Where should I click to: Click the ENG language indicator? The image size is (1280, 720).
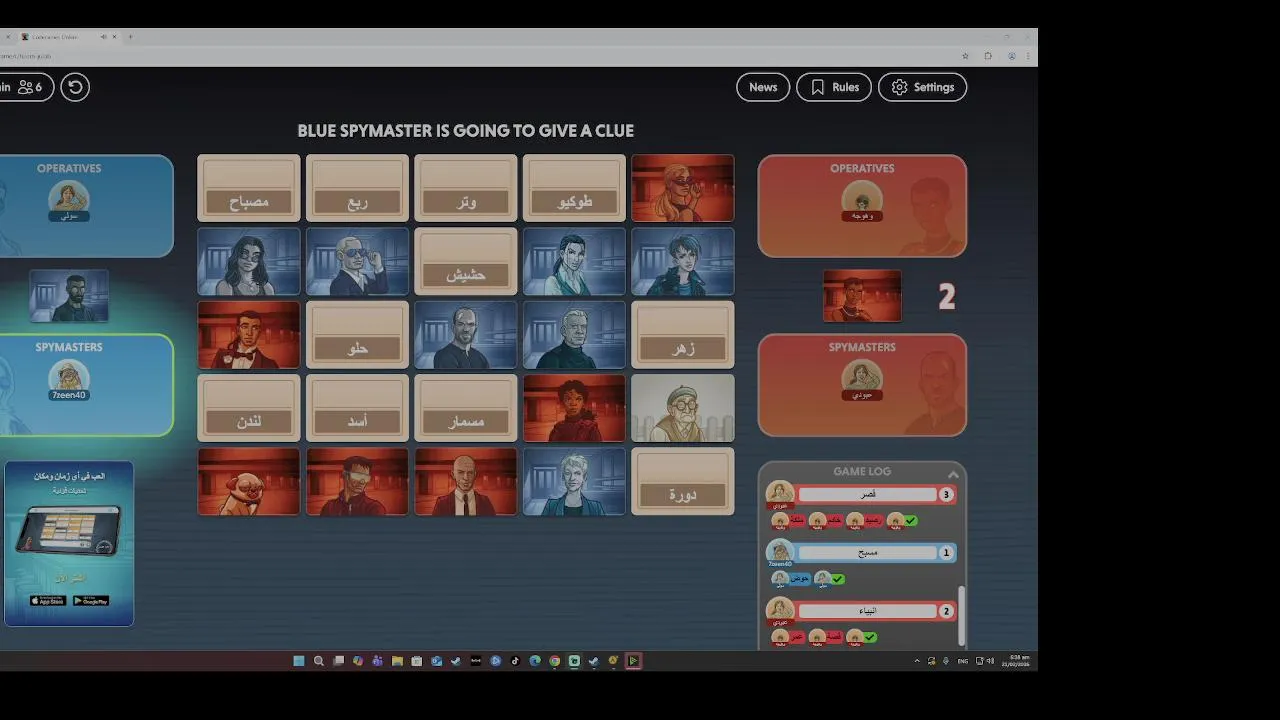[963, 661]
